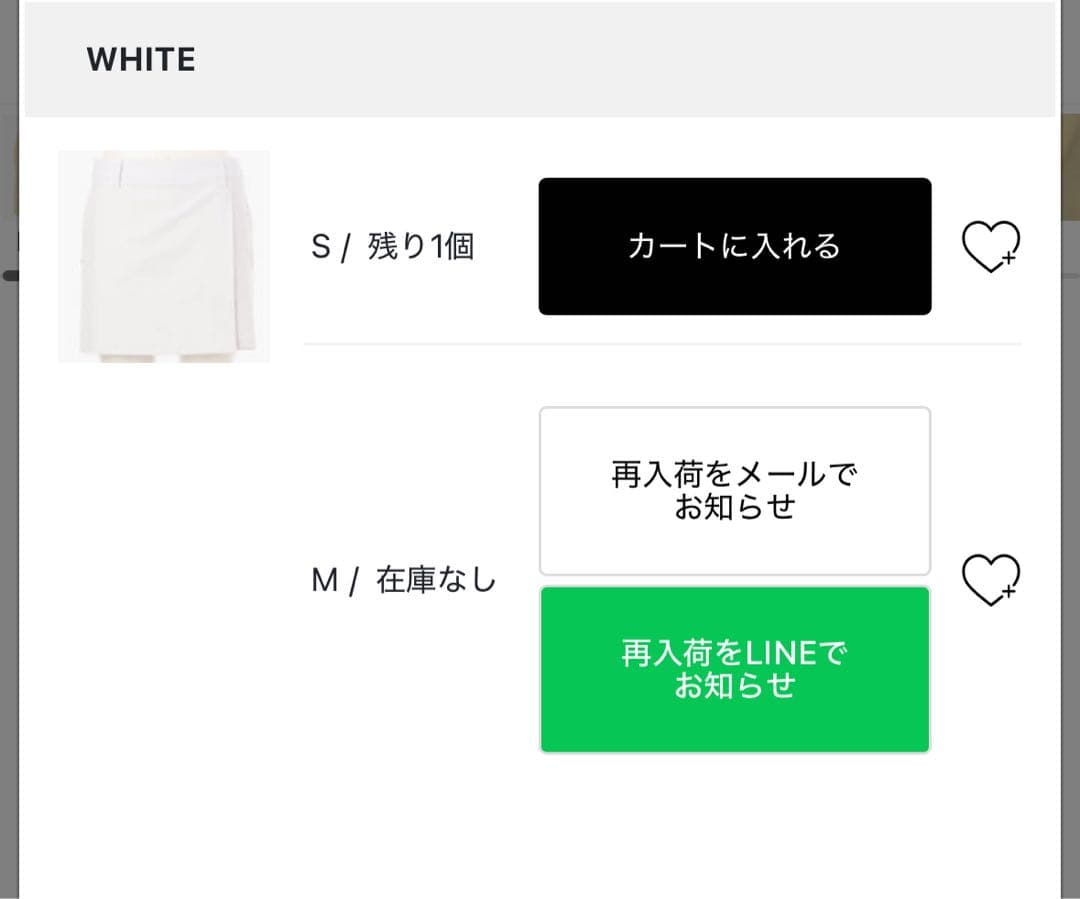This screenshot has width=1080, height=899.
Task: Request LINE restock notification for size M
Action: [735, 668]
